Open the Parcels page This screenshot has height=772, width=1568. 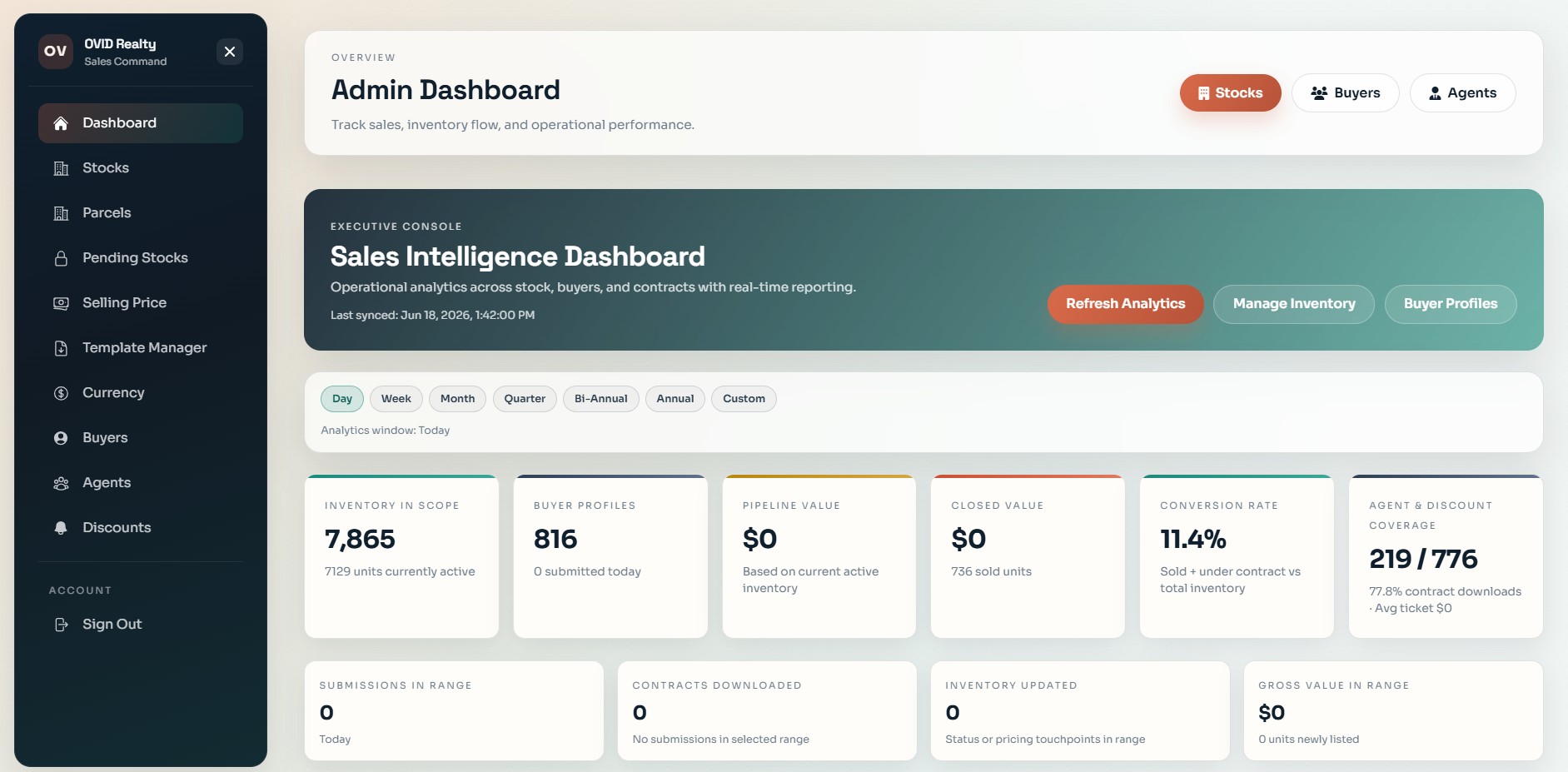141,213
